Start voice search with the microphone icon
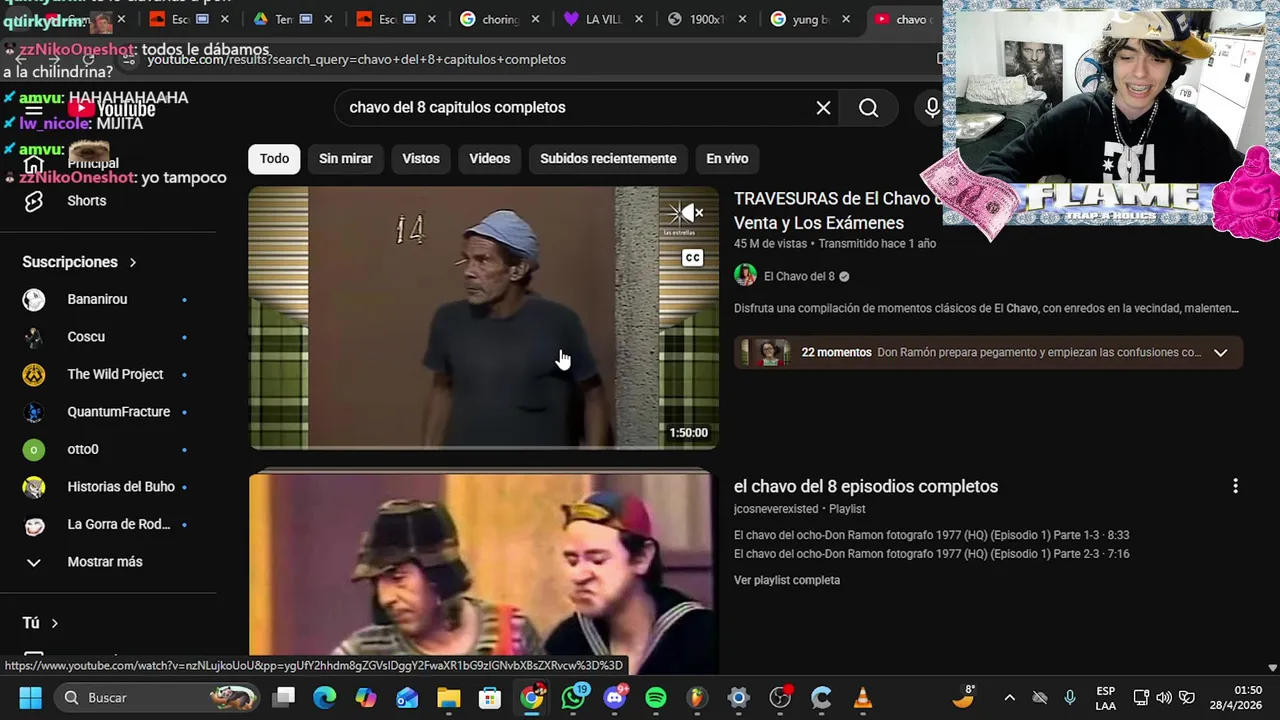The width and height of the screenshot is (1280, 720). (x=932, y=108)
